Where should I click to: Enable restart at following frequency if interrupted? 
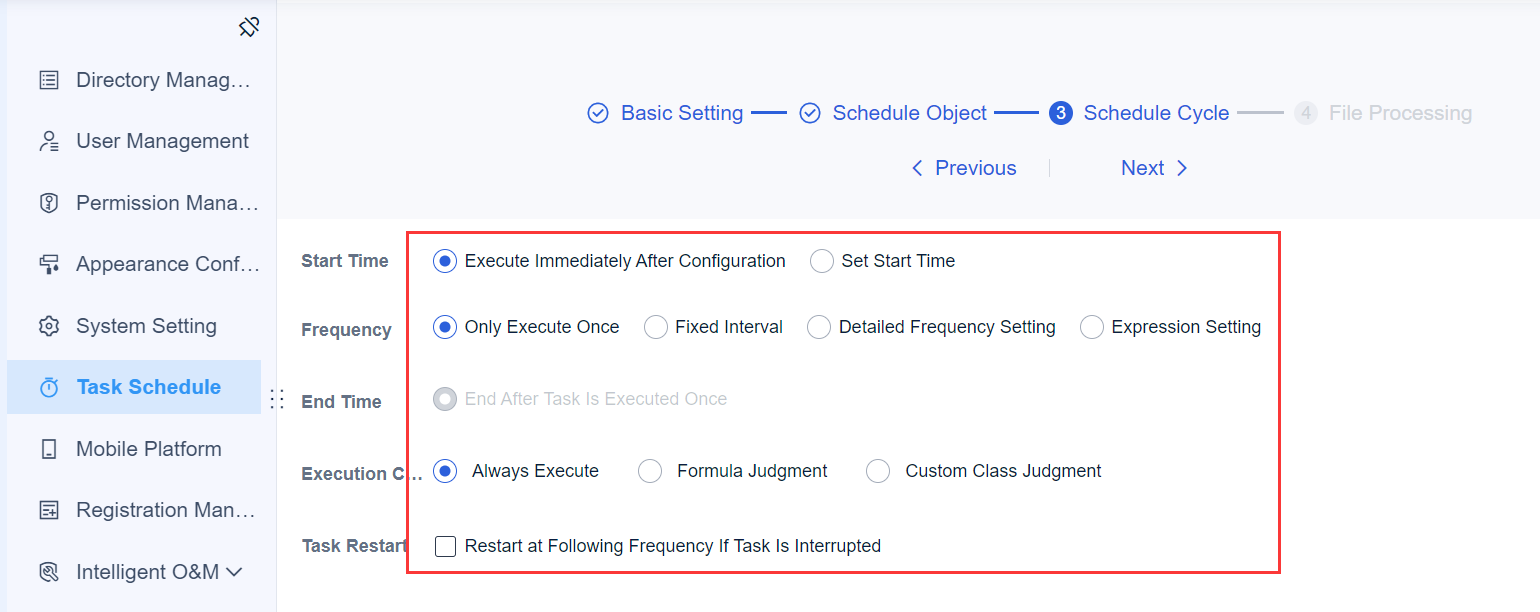coord(445,546)
